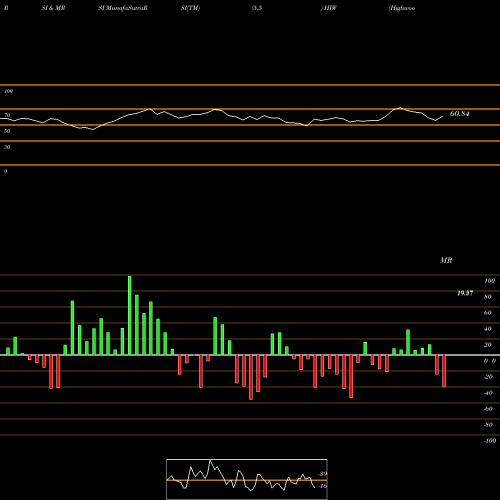Click the 60 label on MR axis

488,313
